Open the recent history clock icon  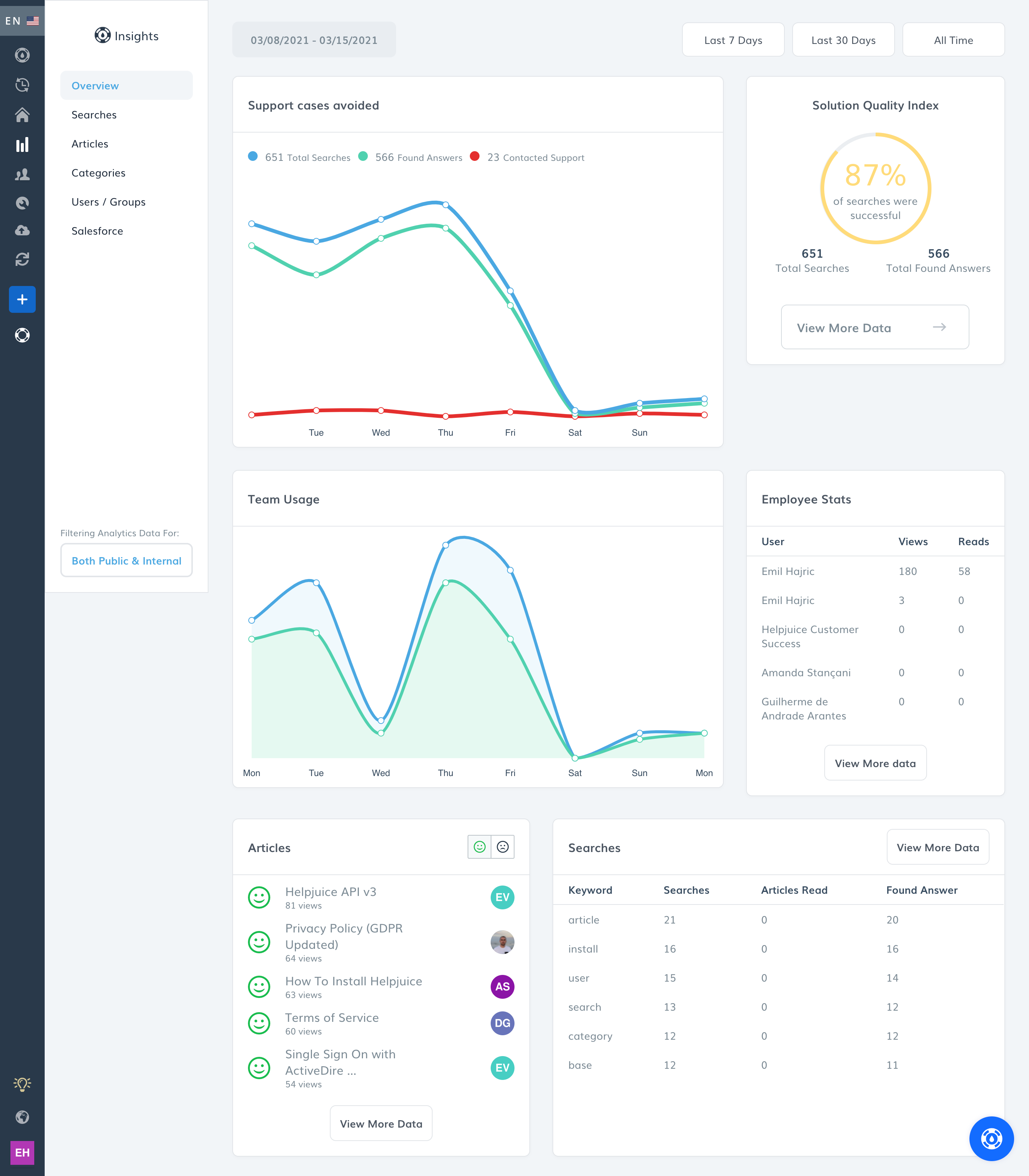(22, 86)
